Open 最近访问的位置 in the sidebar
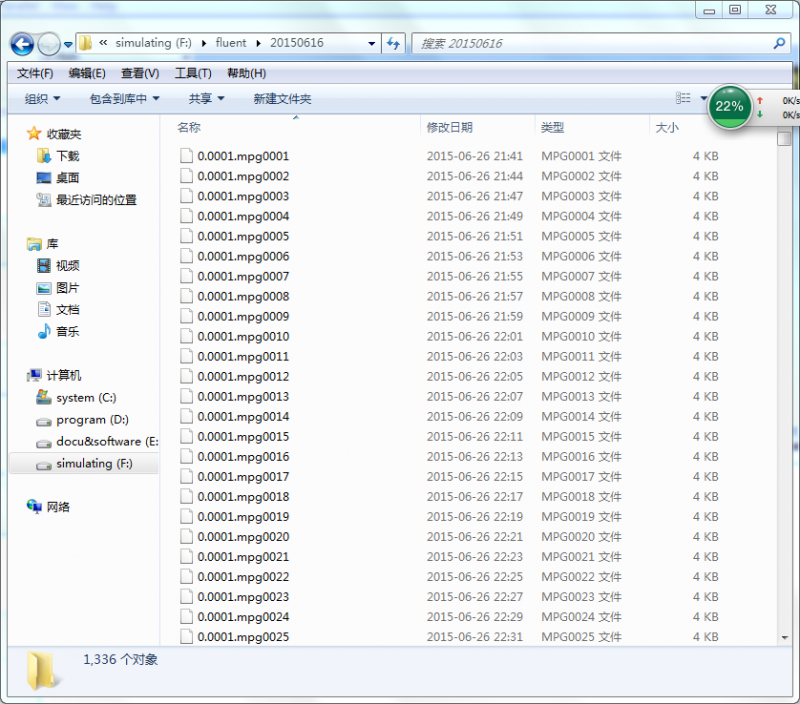Viewport: 800px width, 704px height. tap(87, 200)
